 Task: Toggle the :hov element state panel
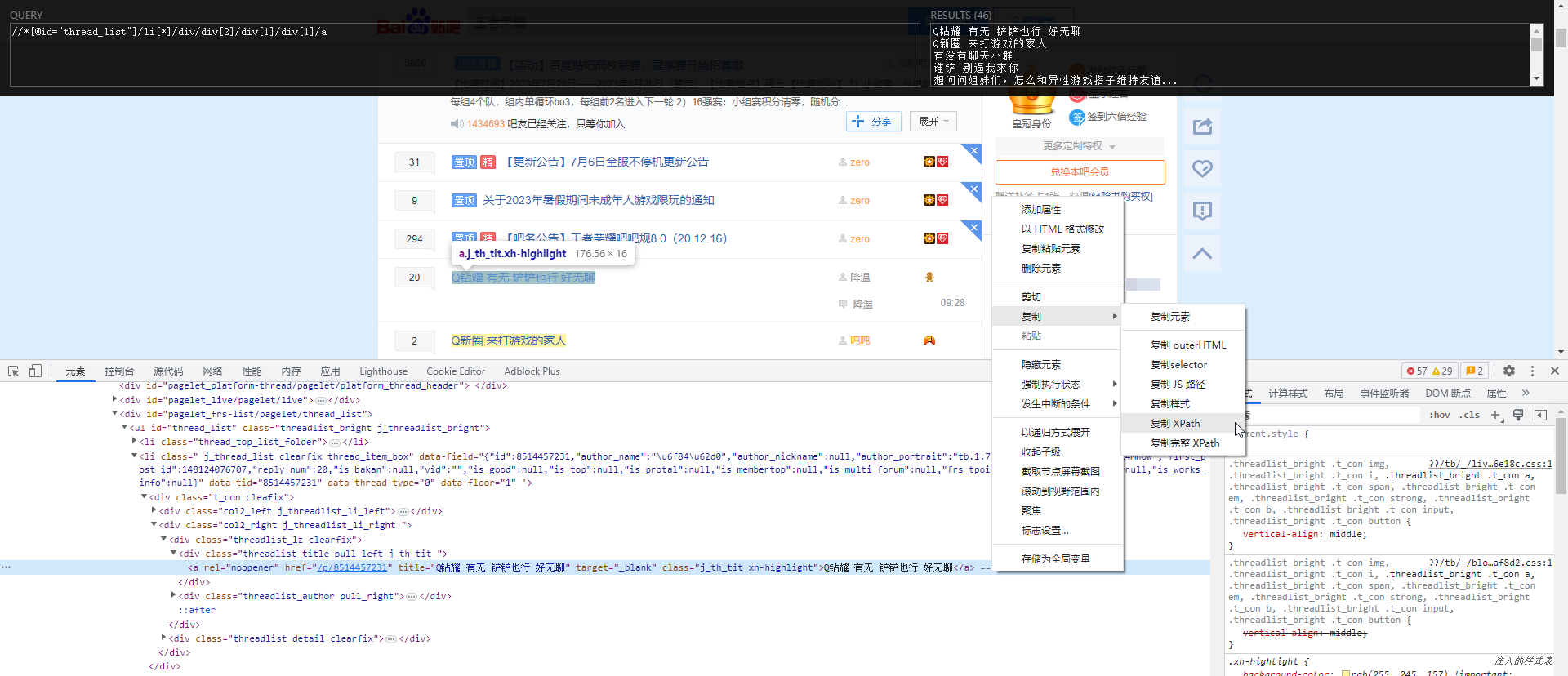pos(1440,415)
